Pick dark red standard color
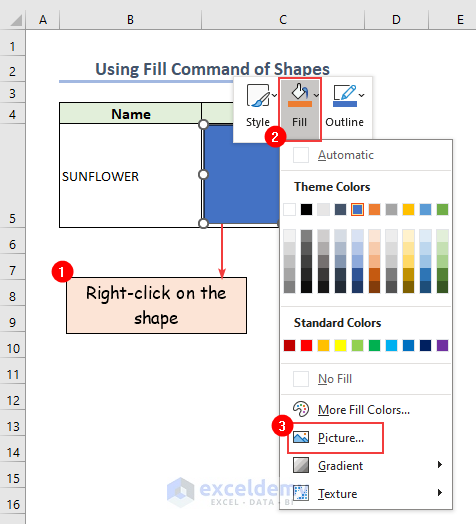476x524 pixels. pyautogui.click(x=289, y=346)
